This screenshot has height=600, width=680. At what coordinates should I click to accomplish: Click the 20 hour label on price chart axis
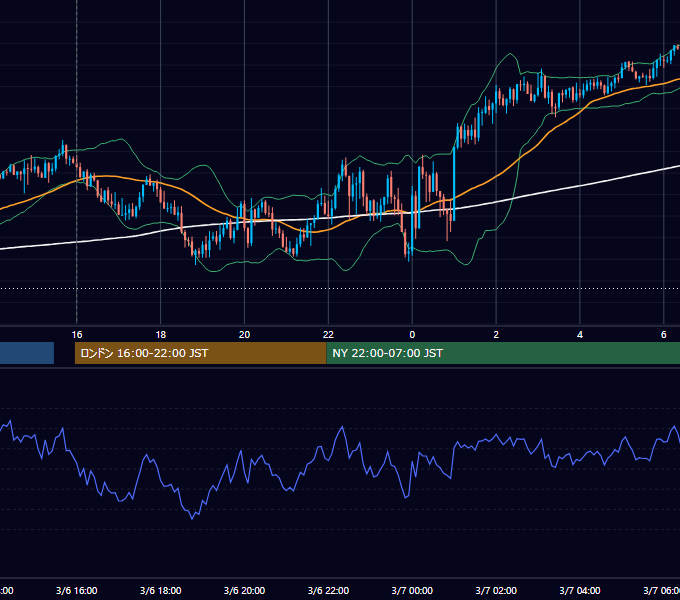pos(245,334)
